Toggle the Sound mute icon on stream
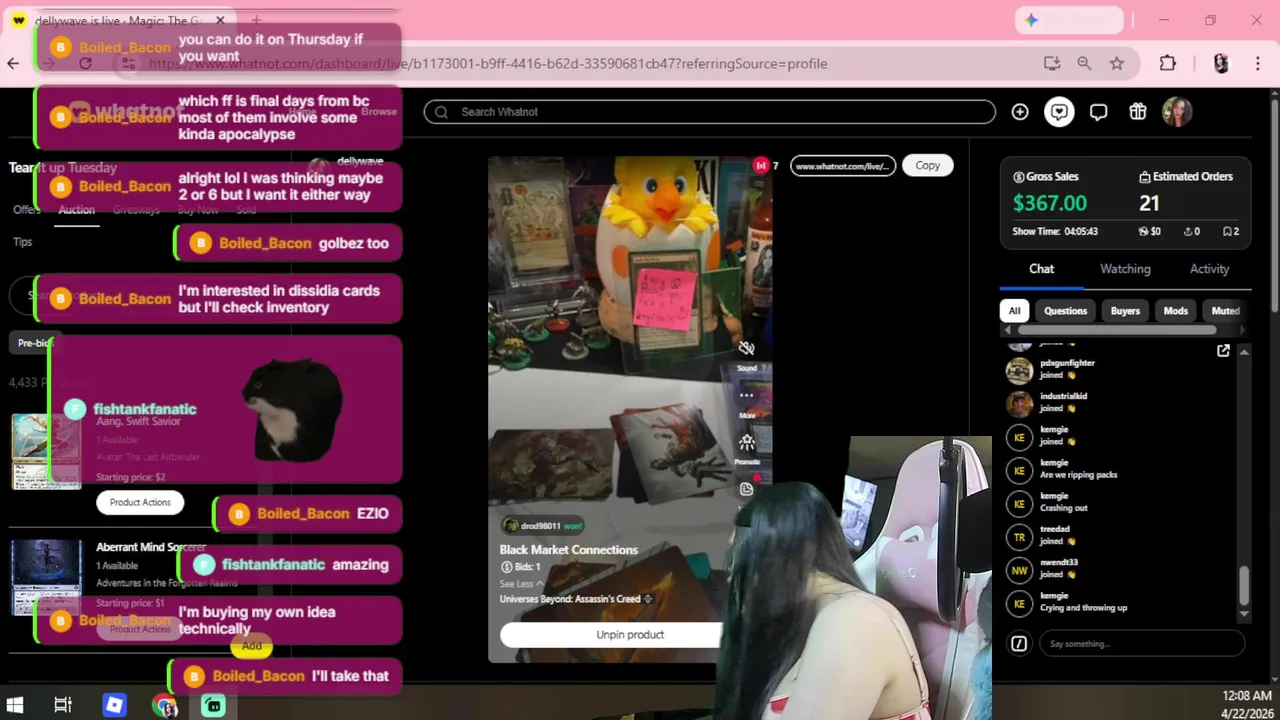Viewport: 1280px width, 720px height. point(746,349)
